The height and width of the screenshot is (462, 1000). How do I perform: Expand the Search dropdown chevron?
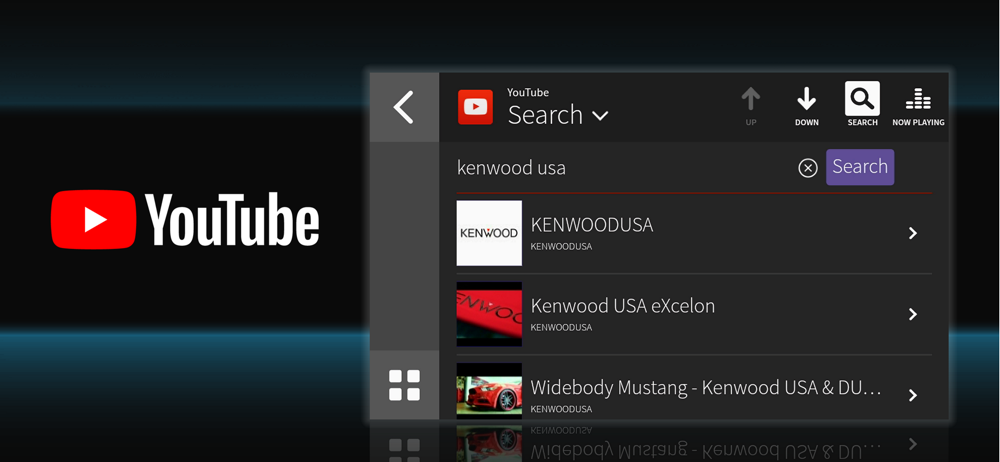(x=600, y=116)
